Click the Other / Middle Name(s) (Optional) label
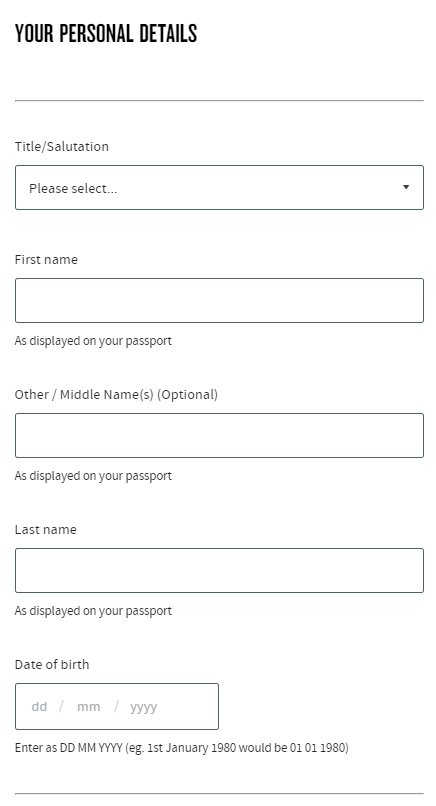Viewport: 436px width, 806px height. click(116, 395)
